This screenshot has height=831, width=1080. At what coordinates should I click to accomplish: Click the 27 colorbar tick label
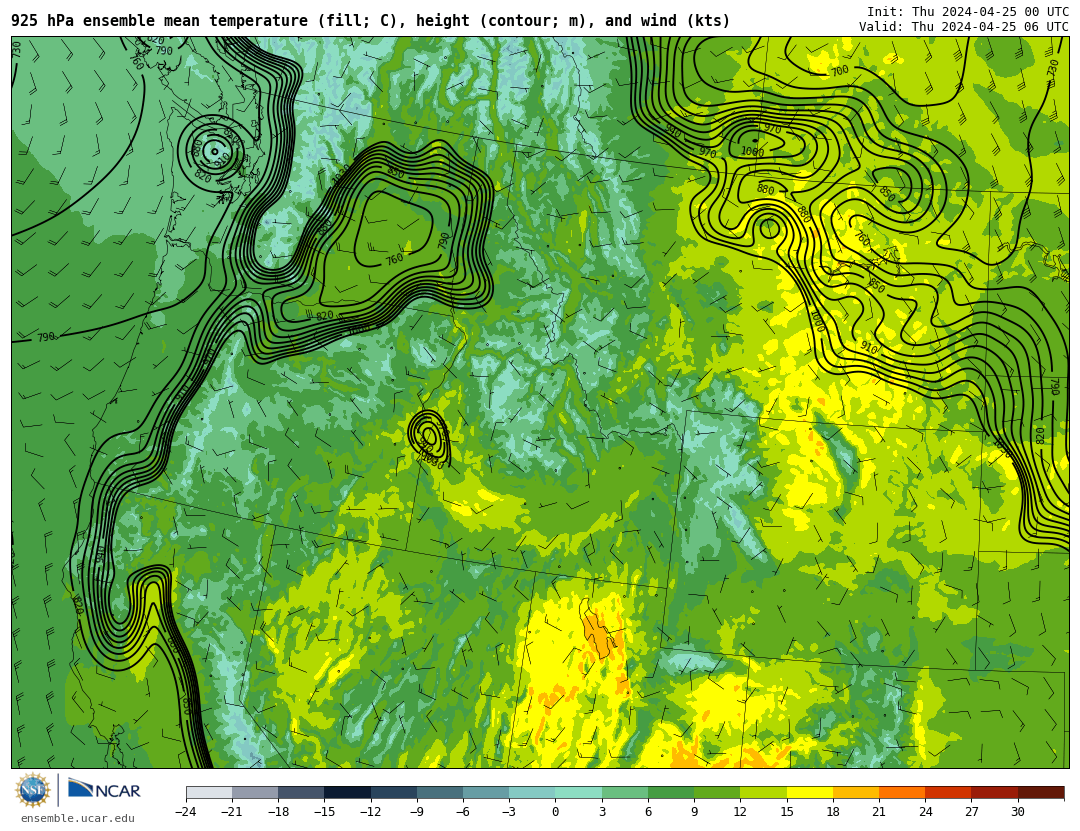(x=971, y=812)
